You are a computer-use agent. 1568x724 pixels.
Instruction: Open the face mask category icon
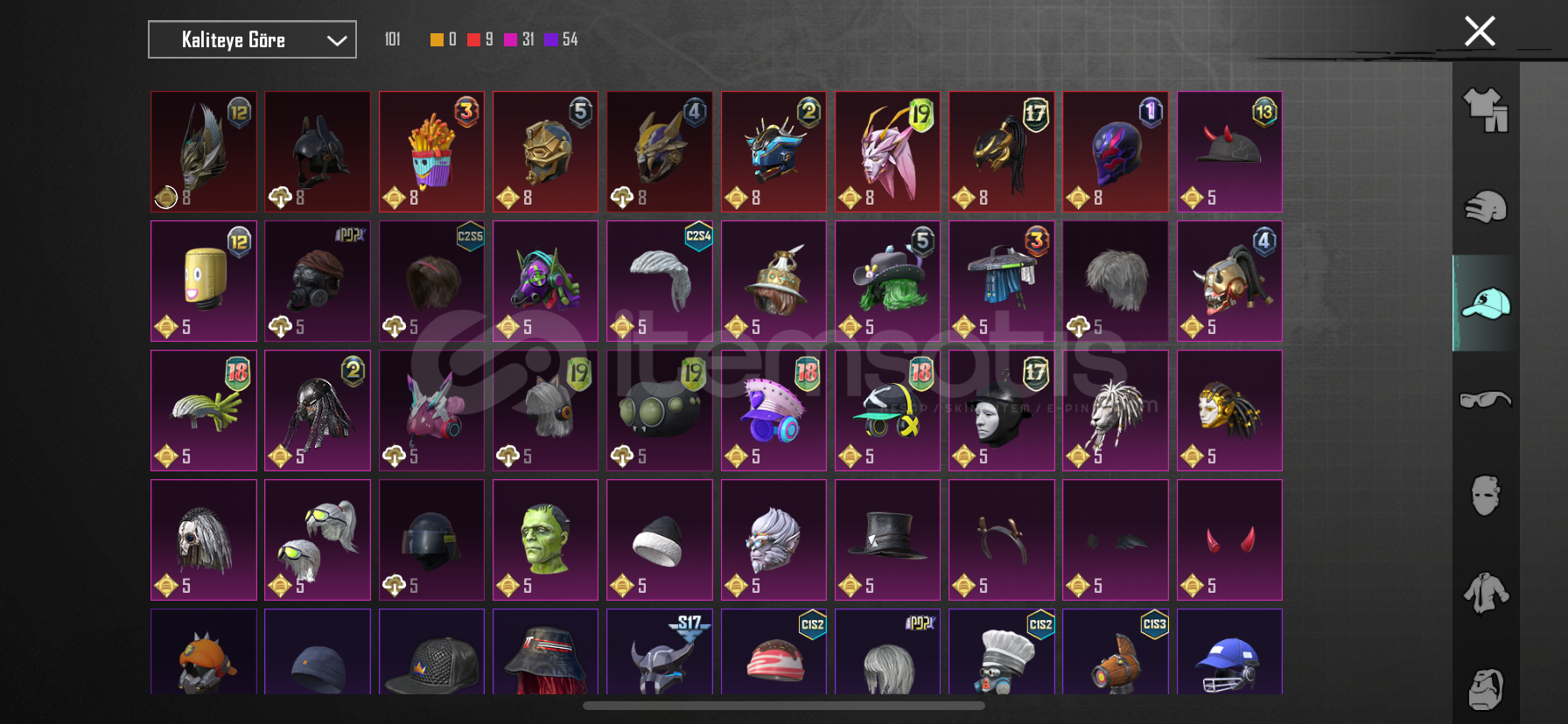(1485, 496)
